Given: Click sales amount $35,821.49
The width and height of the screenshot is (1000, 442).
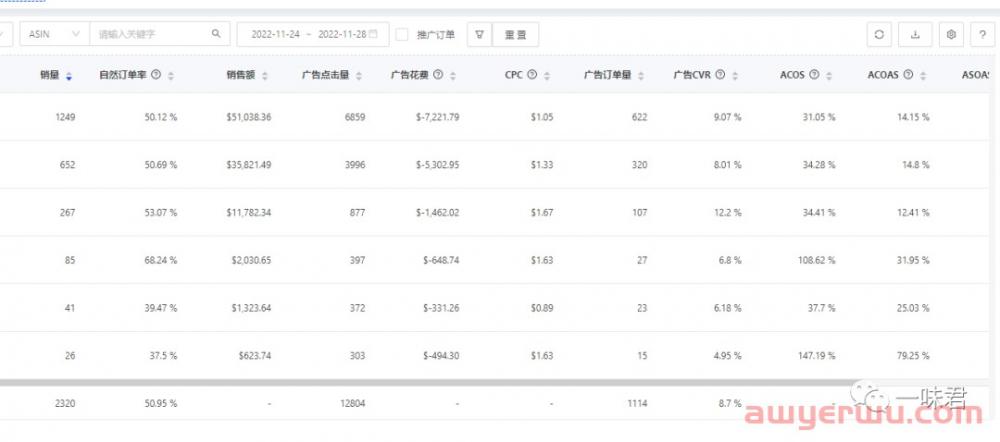Looking at the screenshot, I should click(249, 165).
